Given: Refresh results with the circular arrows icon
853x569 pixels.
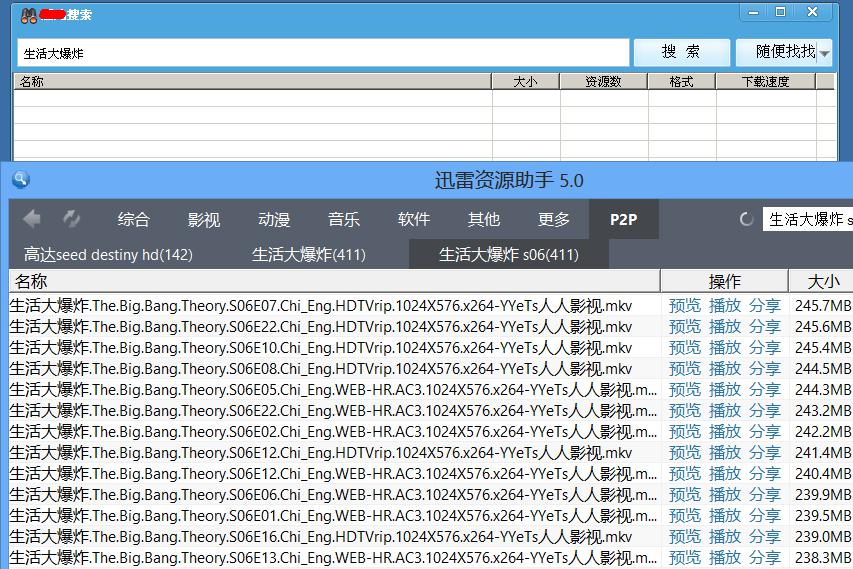Looking at the screenshot, I should pos(72,219).
